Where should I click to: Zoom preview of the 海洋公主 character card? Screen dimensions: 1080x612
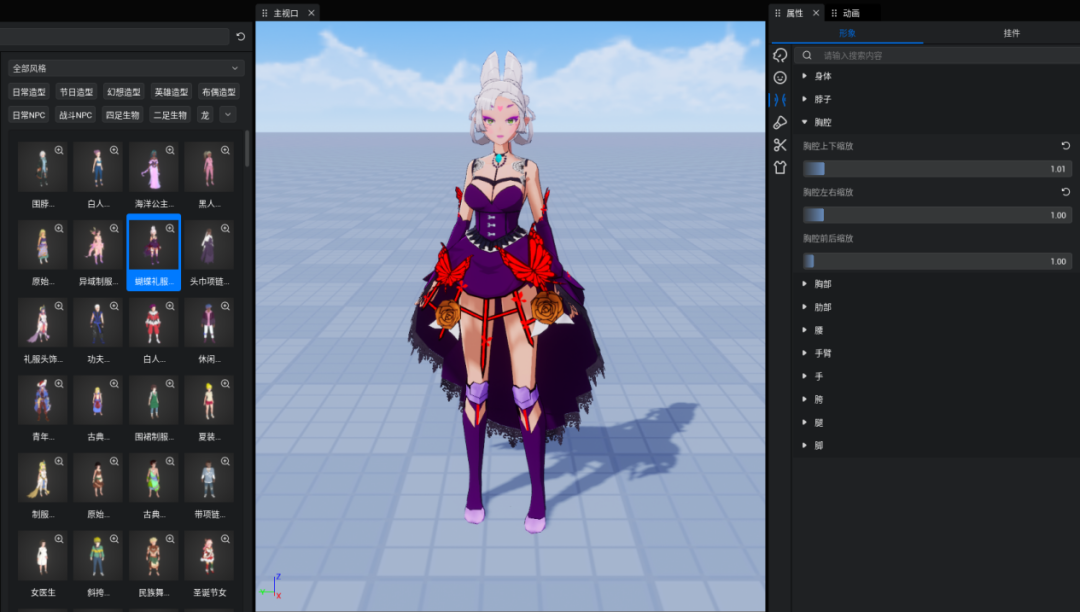170,150
